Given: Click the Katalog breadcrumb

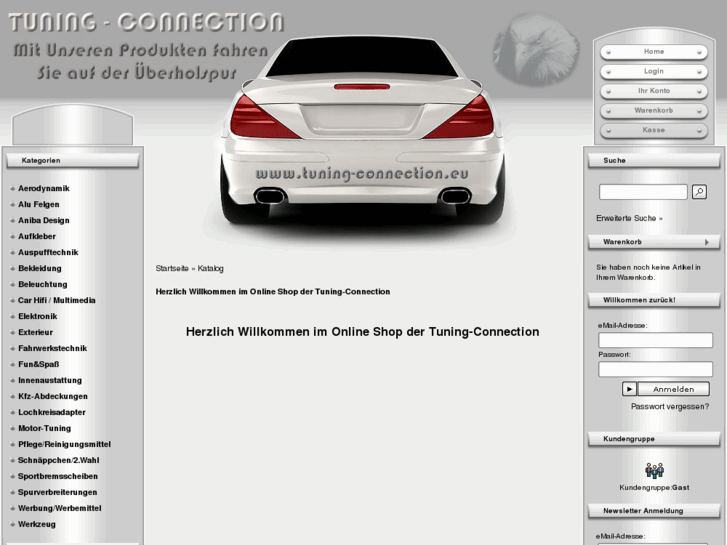Looking at the screenshot, I should 210,269.
